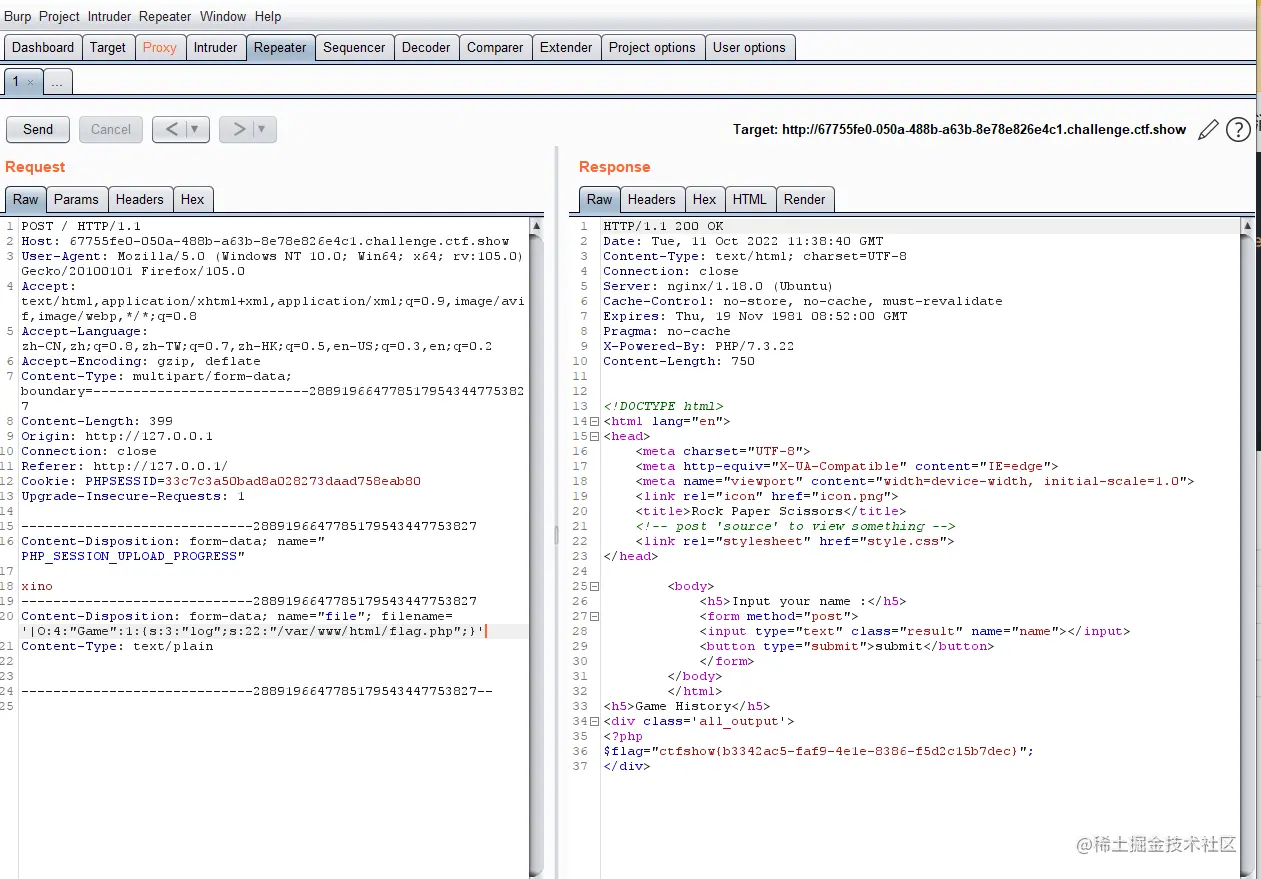Viewport: 1261px width, 879px height.
Task: Go back to previous request arrow
Action: pyautogui.click(x=171, y=129)
